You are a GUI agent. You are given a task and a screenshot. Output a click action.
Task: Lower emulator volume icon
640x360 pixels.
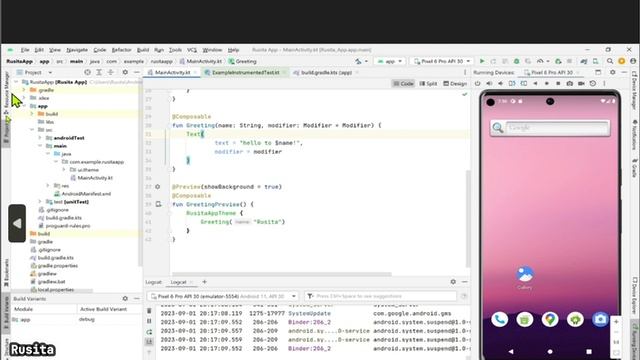[500, 83]
